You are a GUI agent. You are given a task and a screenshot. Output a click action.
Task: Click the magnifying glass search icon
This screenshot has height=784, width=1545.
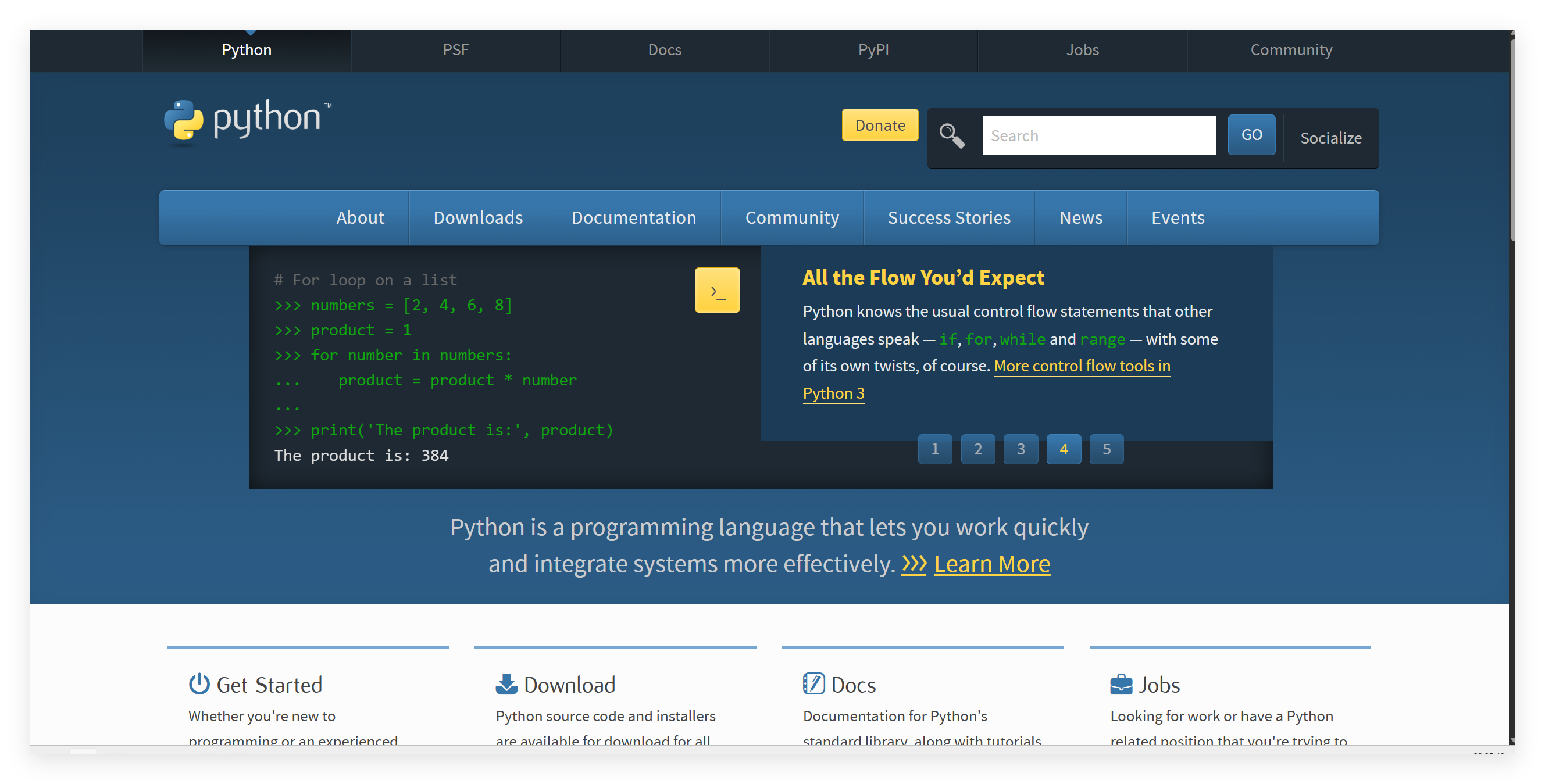click(952, 135)
